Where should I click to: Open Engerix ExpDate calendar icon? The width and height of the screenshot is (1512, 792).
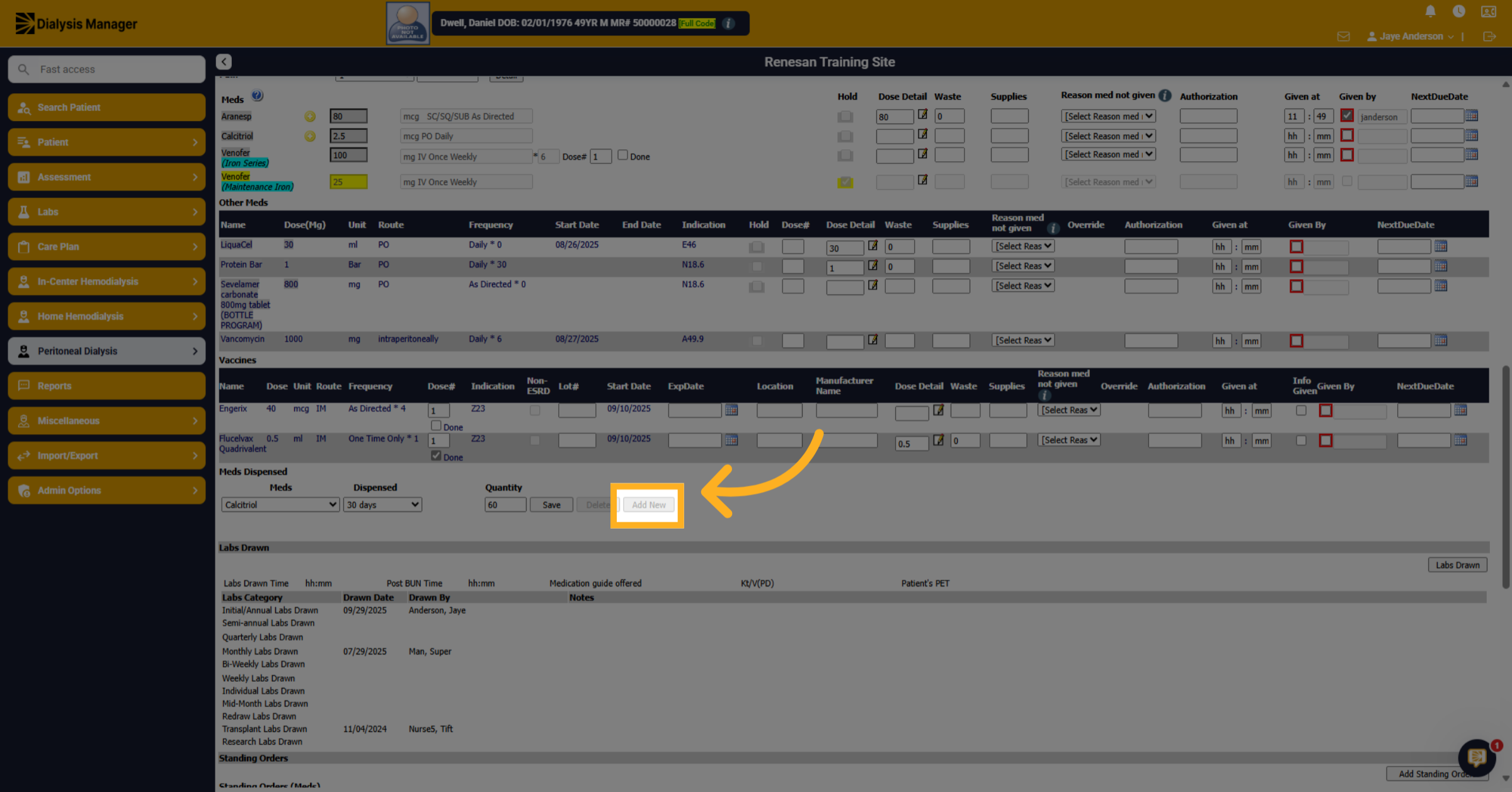point(731,410)
